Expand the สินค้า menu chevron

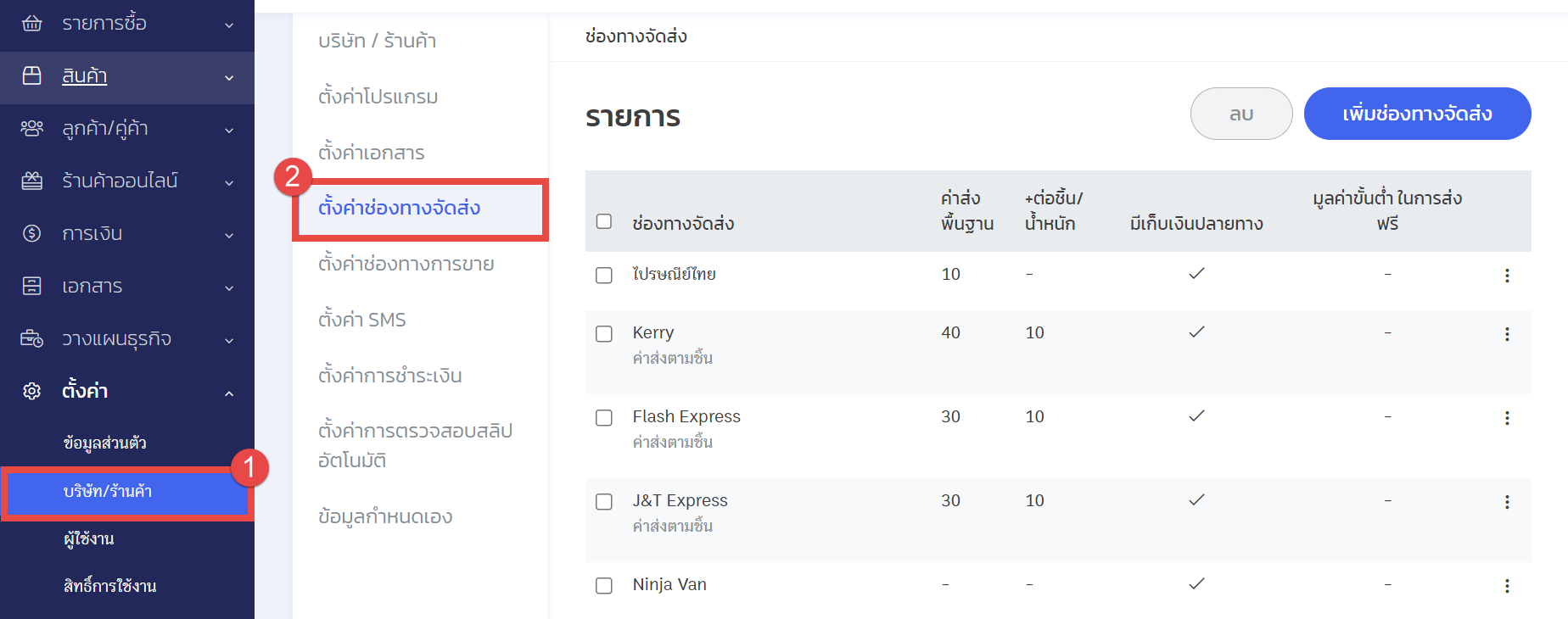(229, 78)
